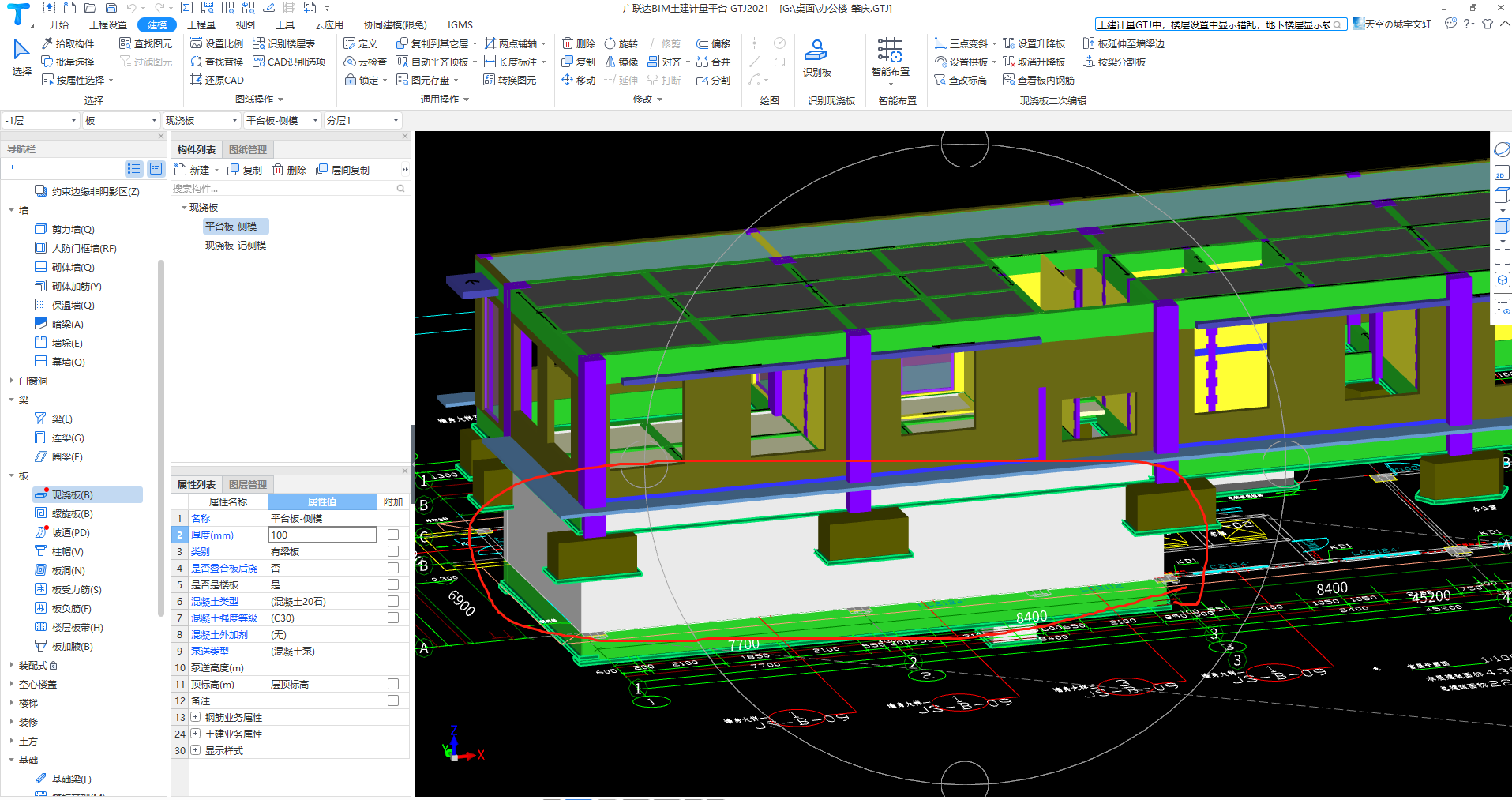Click the 偏移 offset tool
This screenshot has width=1512, height=800.
[714, 43]
